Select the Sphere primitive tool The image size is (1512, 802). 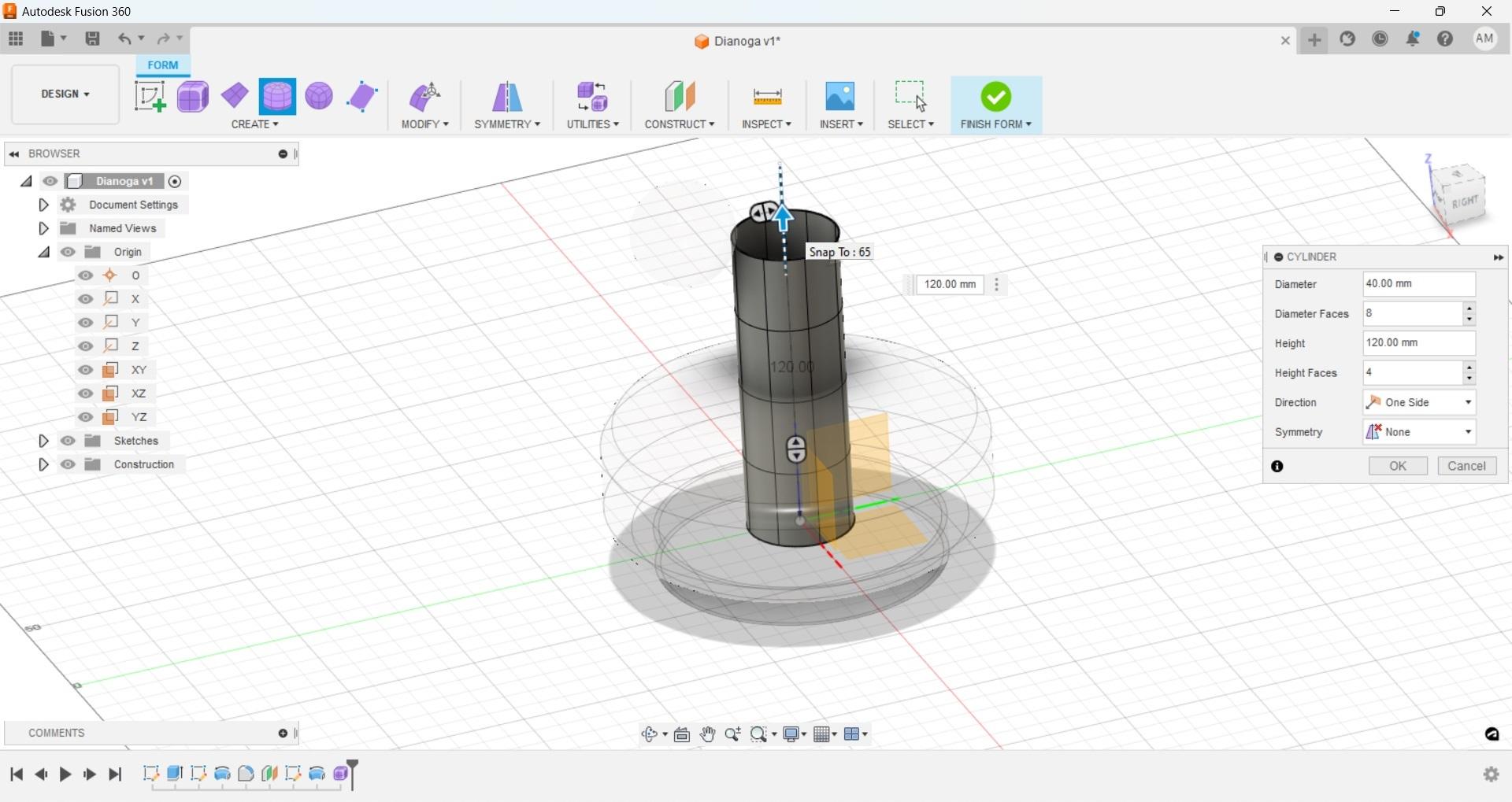(318, 96)
